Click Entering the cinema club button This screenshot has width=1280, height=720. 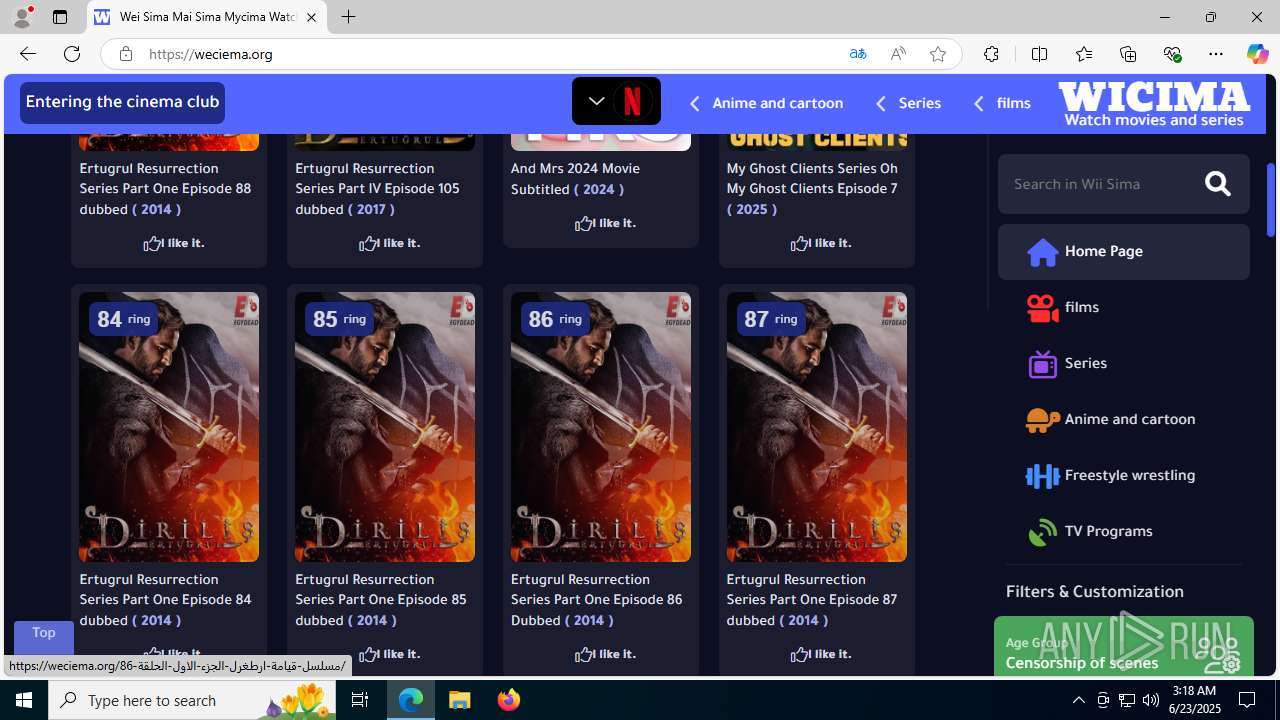click(x=122, y=102)
